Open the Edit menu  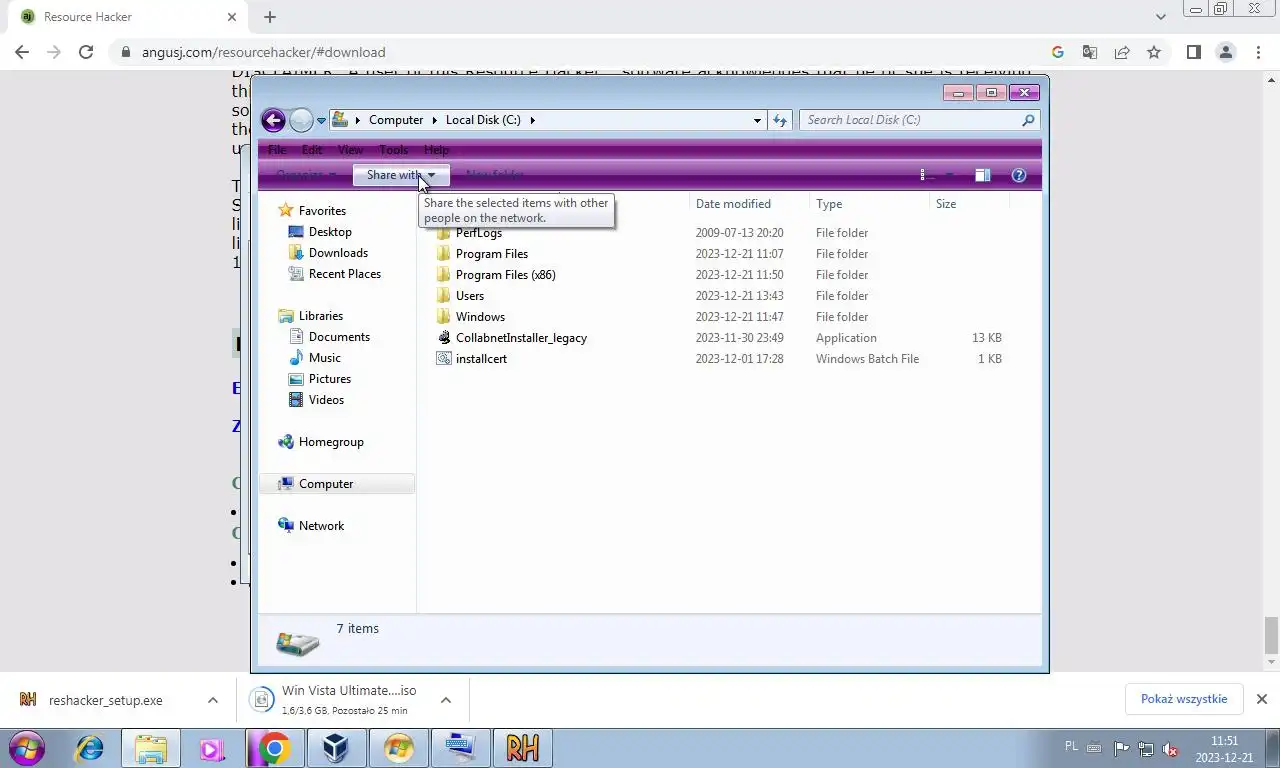pos(312,150)
